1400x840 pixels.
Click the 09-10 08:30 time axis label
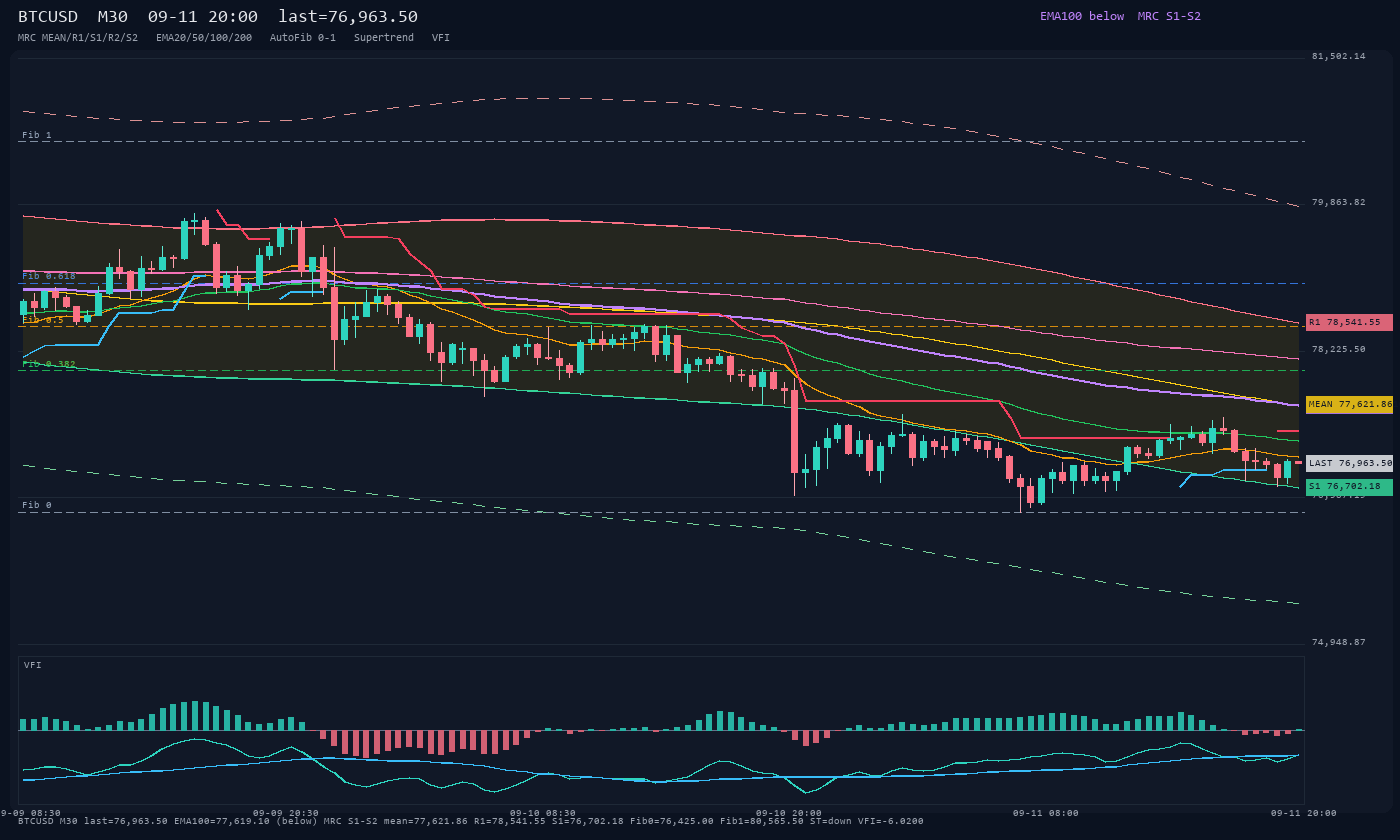click(543, 813)
